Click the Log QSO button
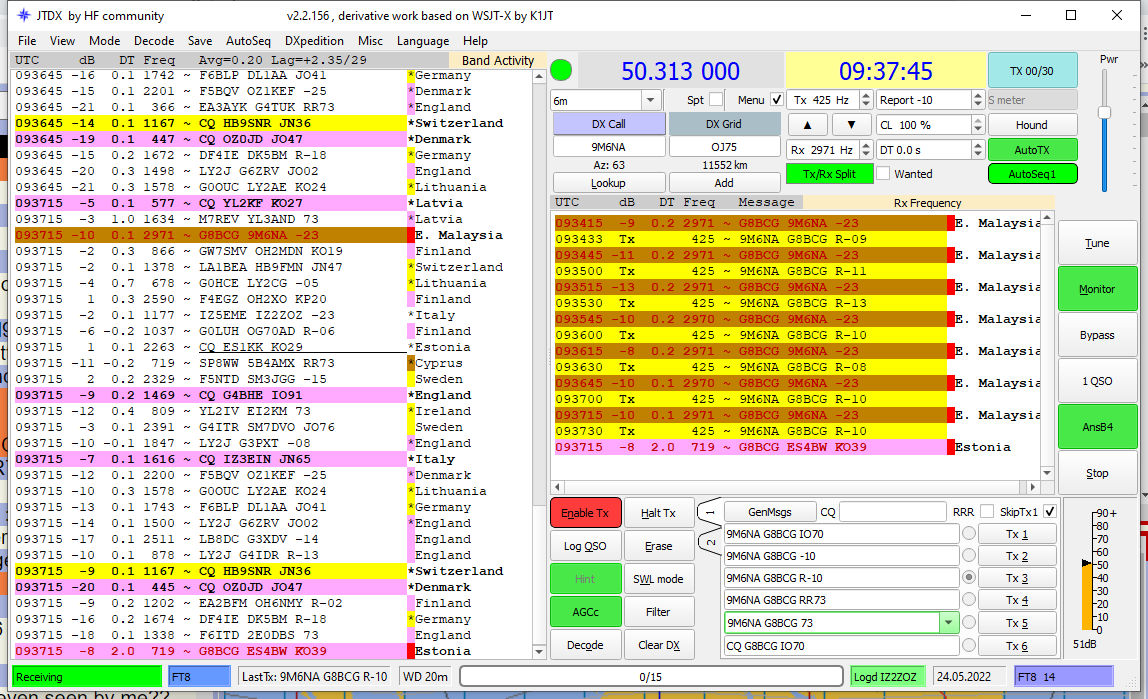This screenshot has height=699, width=1148. point(585,546)
